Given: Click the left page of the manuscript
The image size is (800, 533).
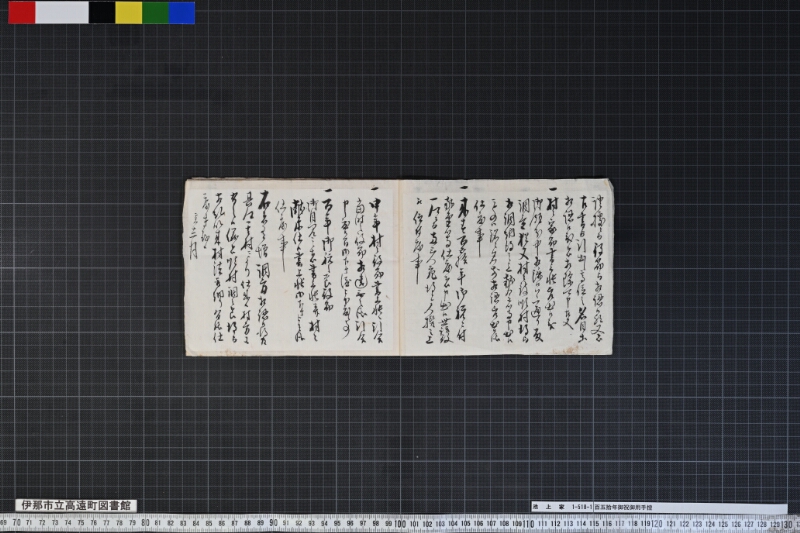Looking at the screenshot, I should pos(292,266).
